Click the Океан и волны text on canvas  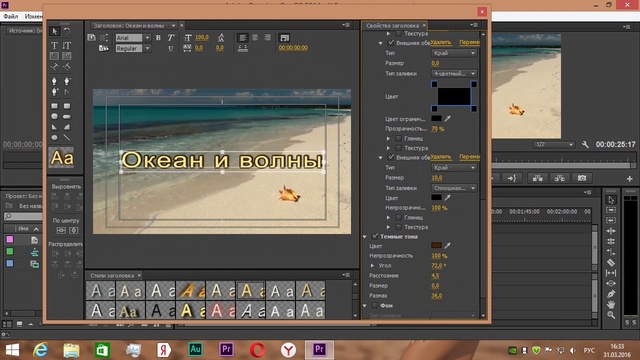[x=222, y=160]
